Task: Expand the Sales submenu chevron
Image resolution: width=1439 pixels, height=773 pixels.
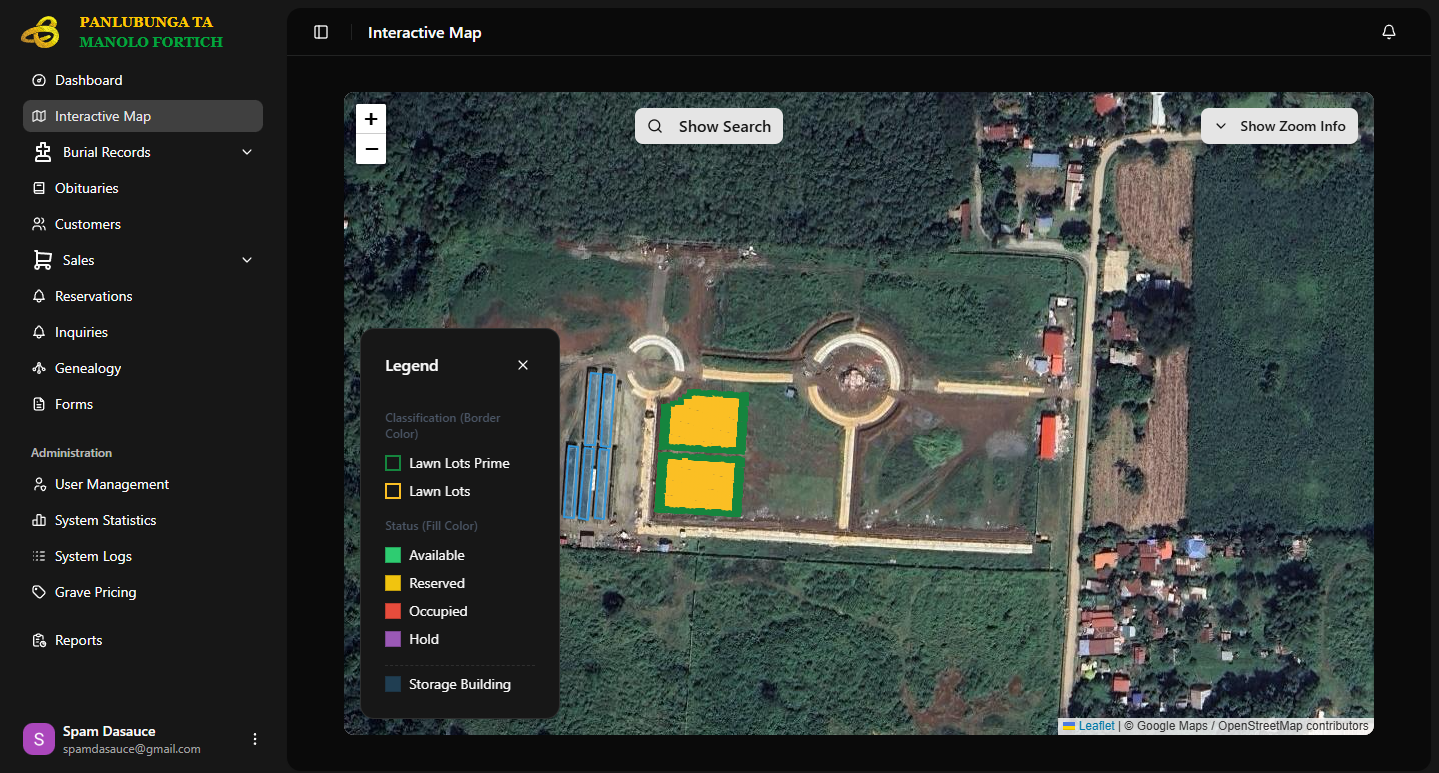Action: tap(247, 260)
